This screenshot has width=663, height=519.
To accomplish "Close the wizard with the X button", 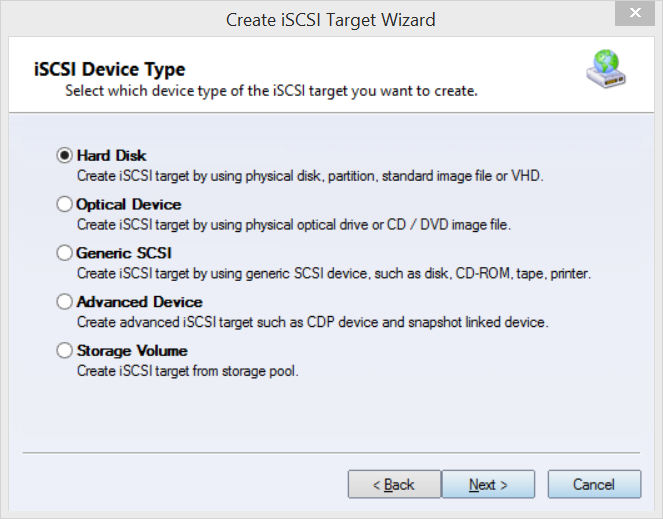I will tap(635, 13).
